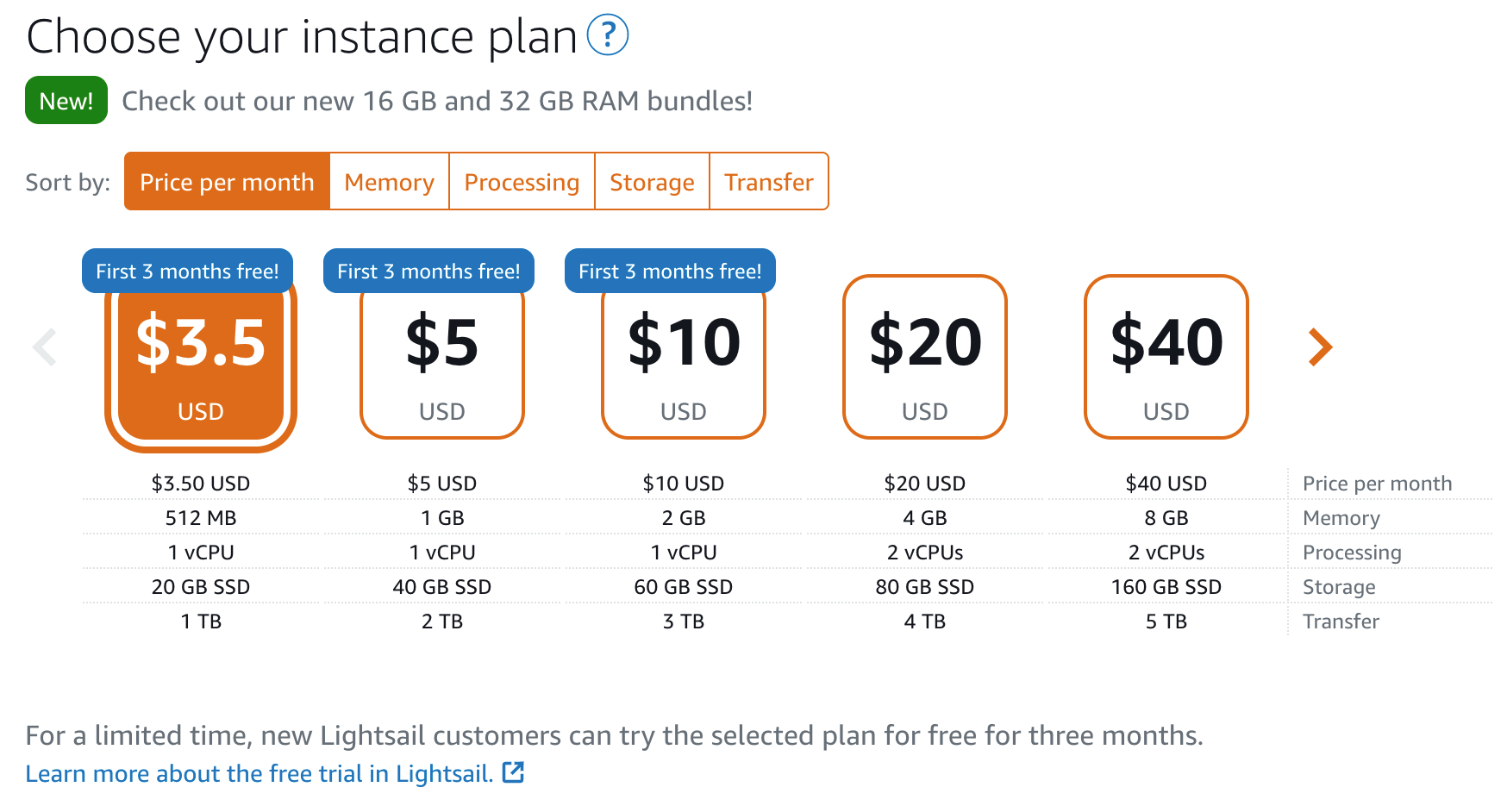Image resolution: width=1507 pixels, height=812 pixels.
Task: Click the New! badge
Action: click(66, 100)
